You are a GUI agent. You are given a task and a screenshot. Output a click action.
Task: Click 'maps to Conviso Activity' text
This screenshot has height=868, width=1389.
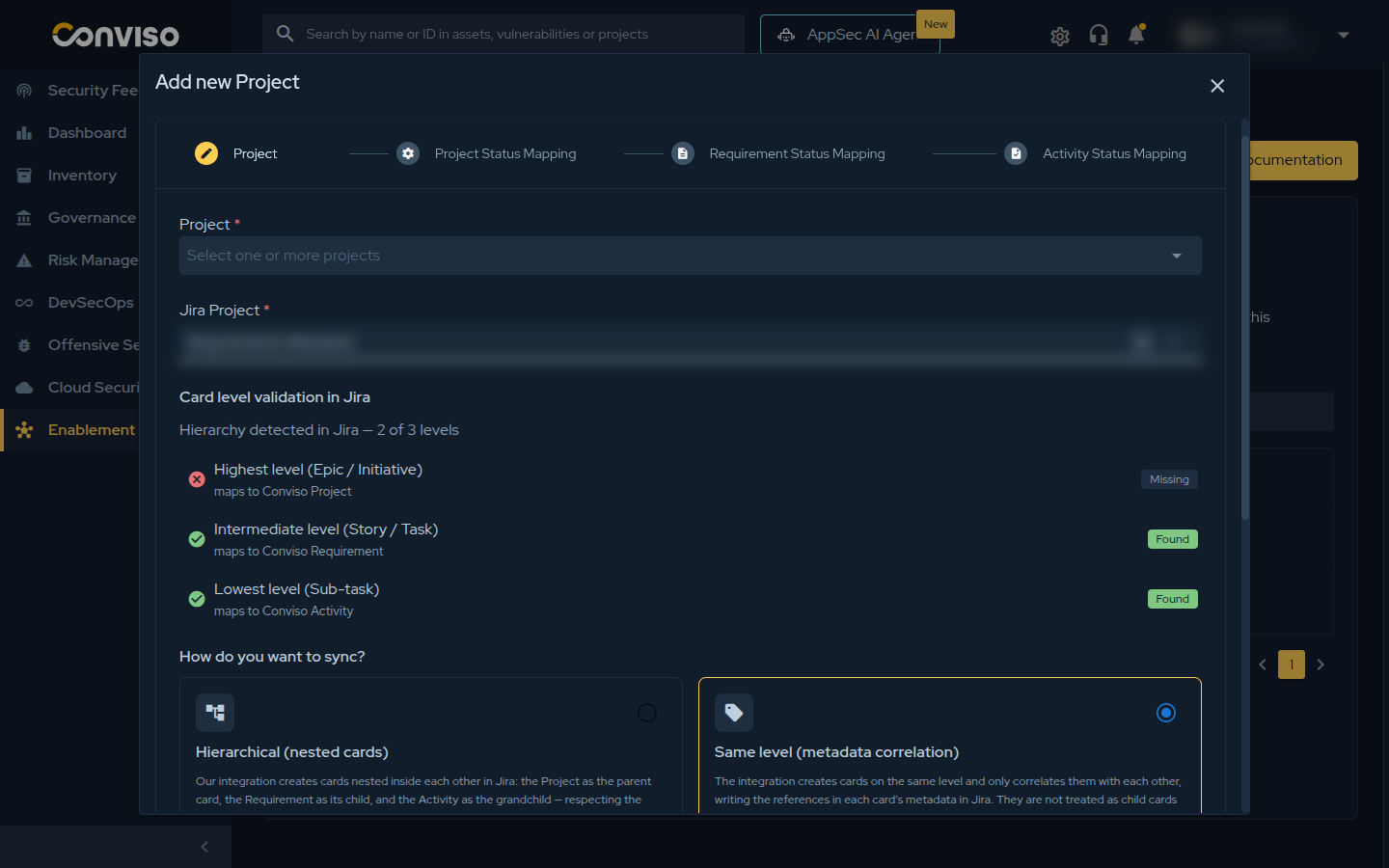(284, 611)
